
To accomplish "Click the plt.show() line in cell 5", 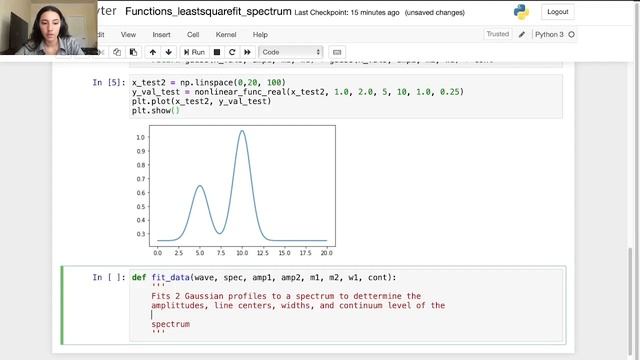I will (x=156, y=111).
